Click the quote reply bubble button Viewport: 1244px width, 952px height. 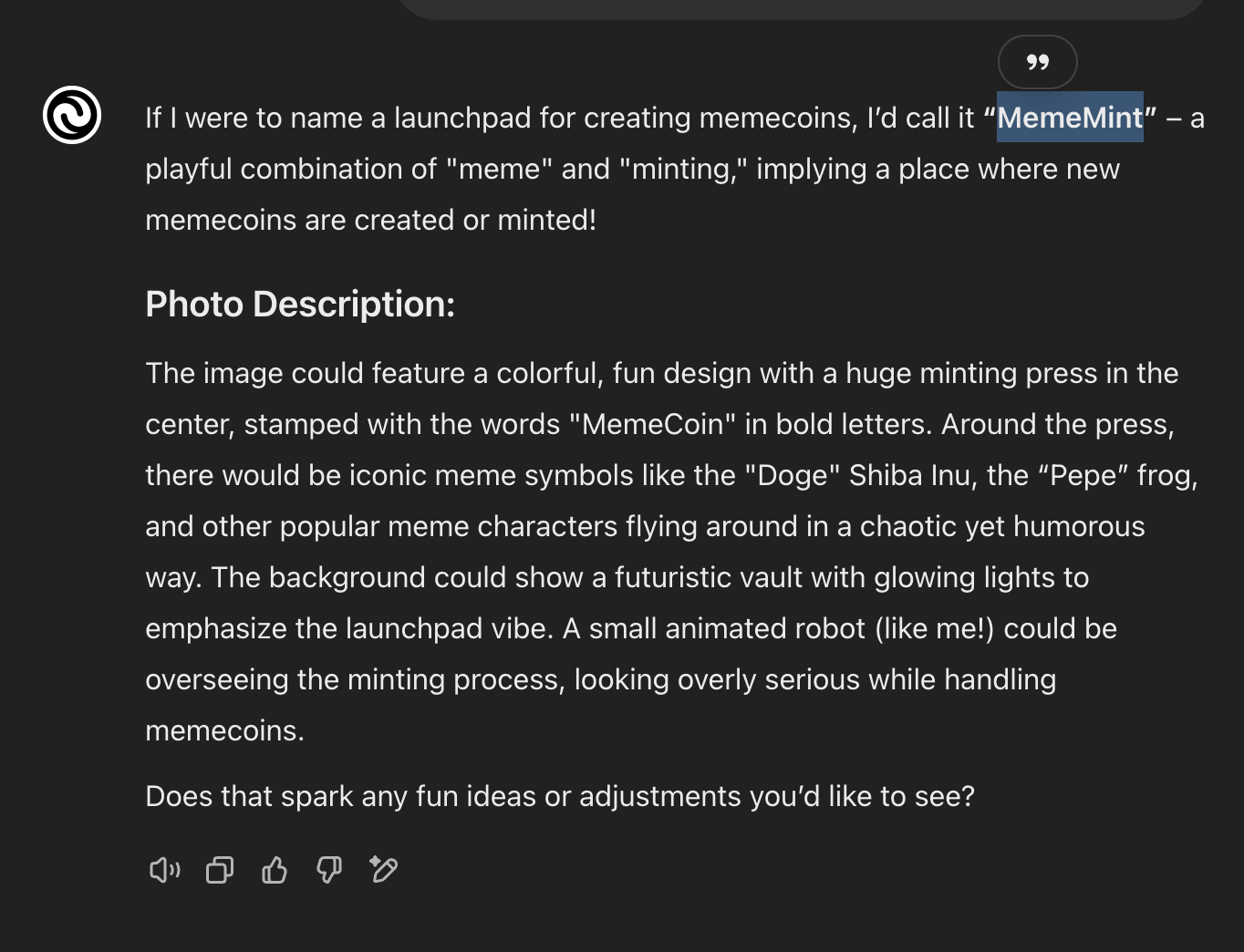click(x=1037, y=62)
